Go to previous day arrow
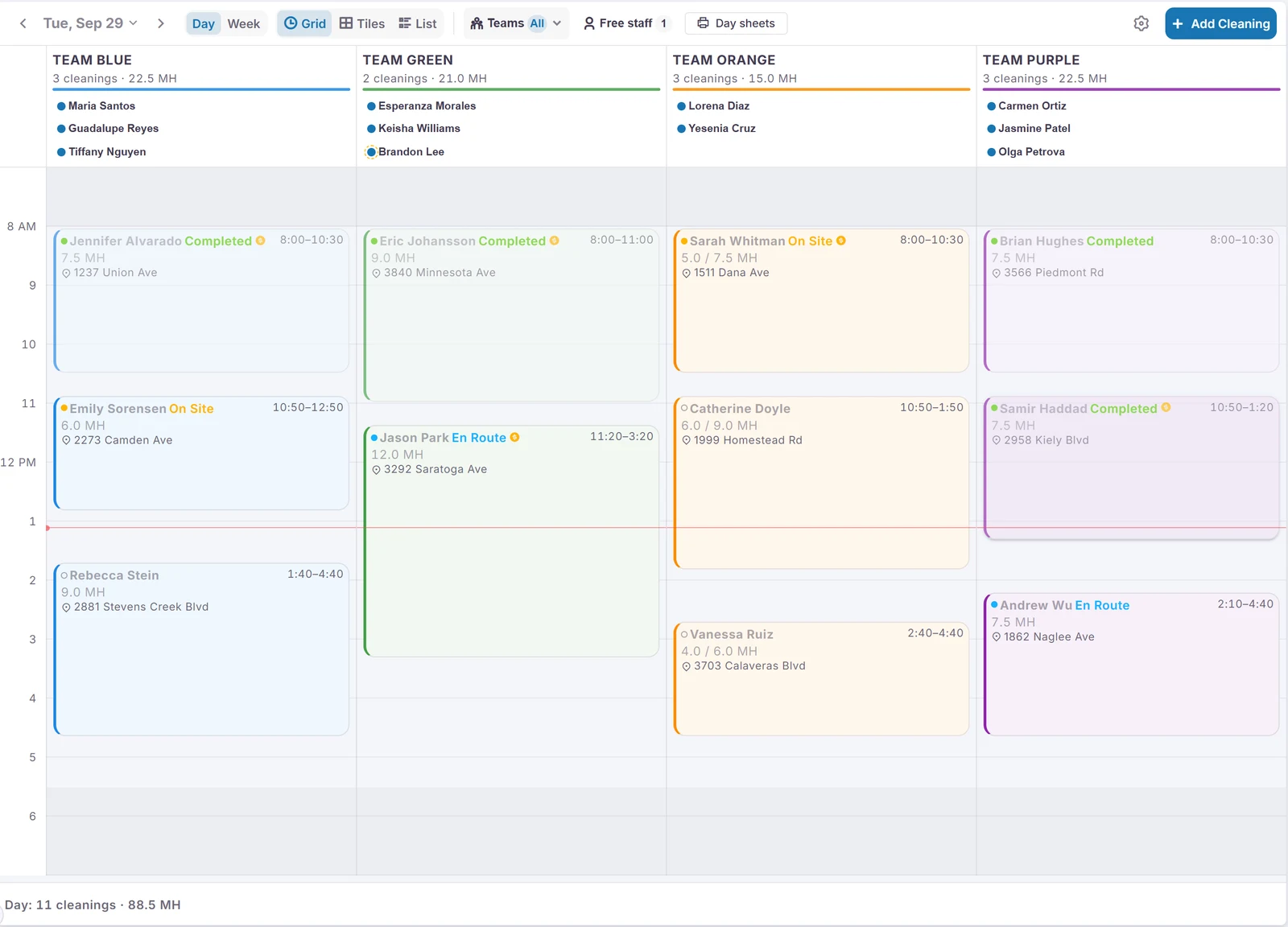 click(x=23, y=23)
